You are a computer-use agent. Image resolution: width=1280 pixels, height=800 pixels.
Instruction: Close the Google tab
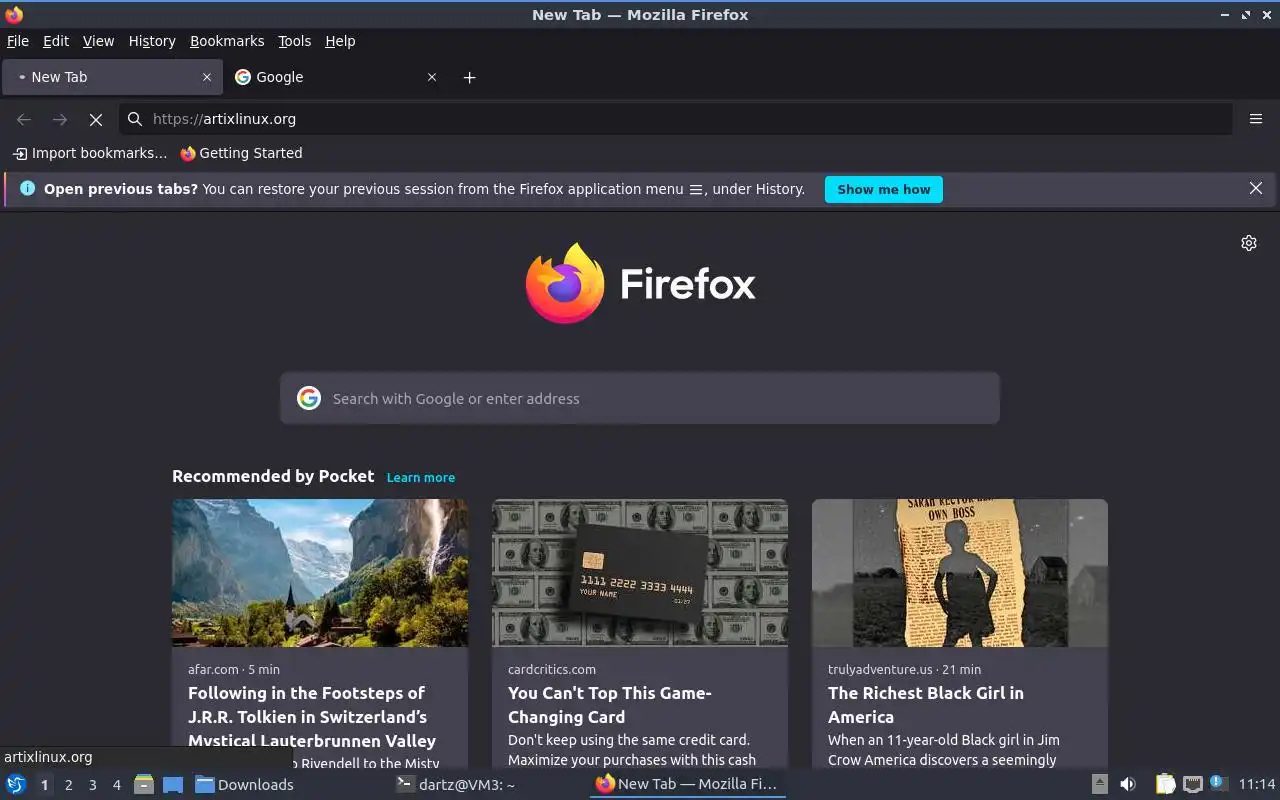432,77
